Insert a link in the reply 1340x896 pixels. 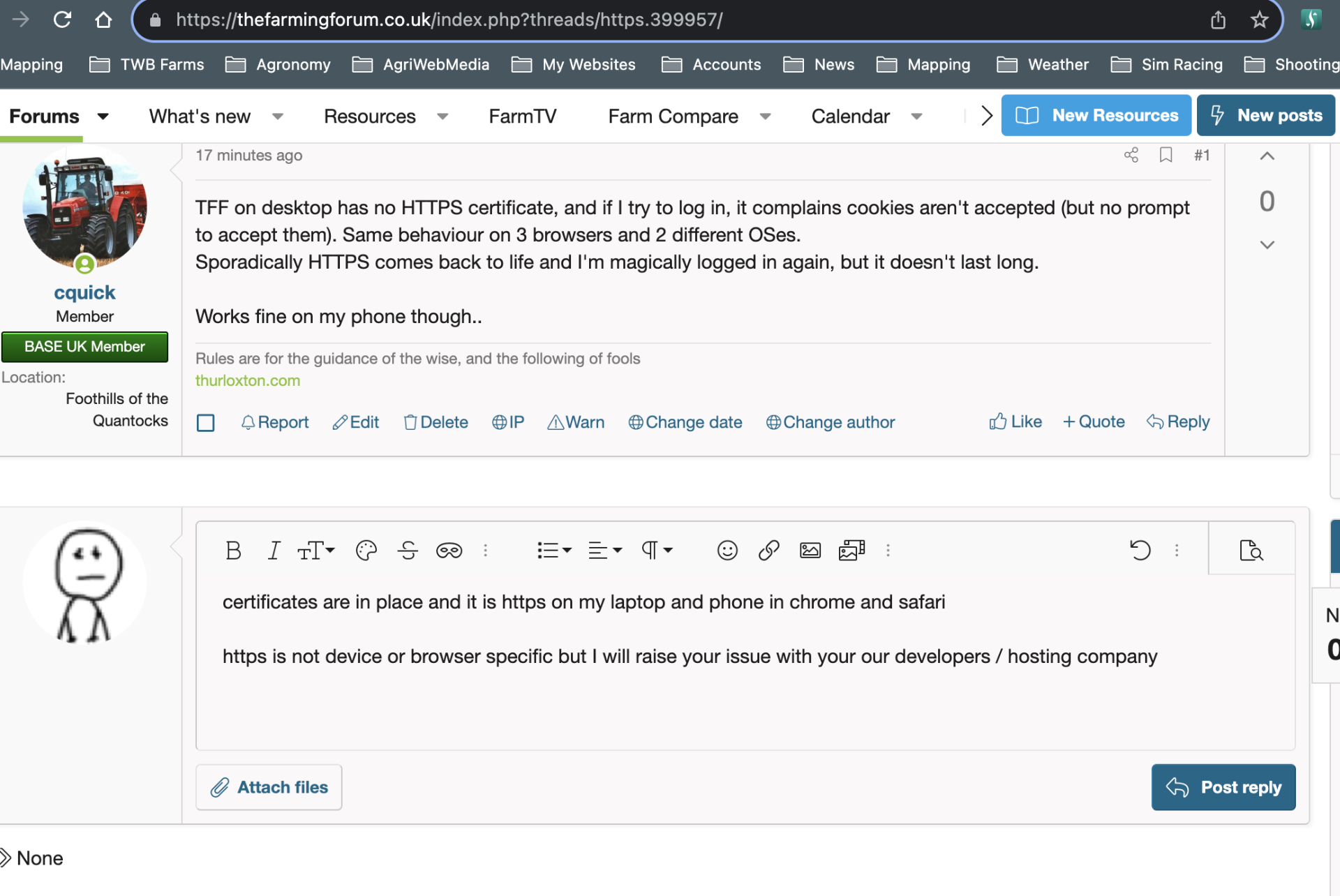(x=768, y=551)
